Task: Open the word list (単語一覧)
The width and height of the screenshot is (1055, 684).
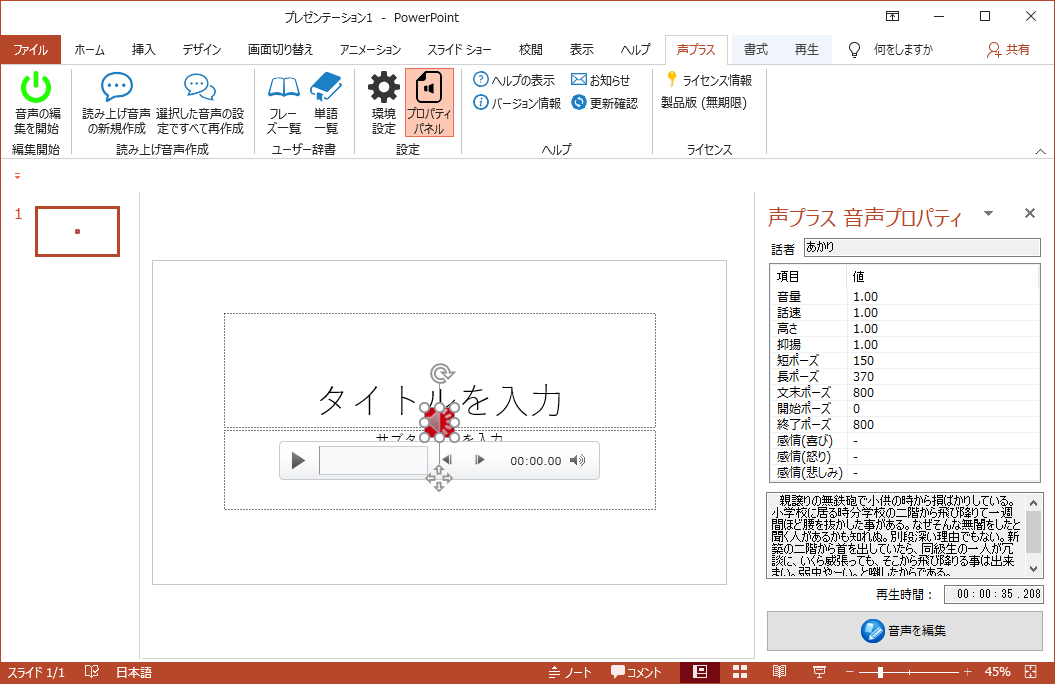Action: (326, 104)
